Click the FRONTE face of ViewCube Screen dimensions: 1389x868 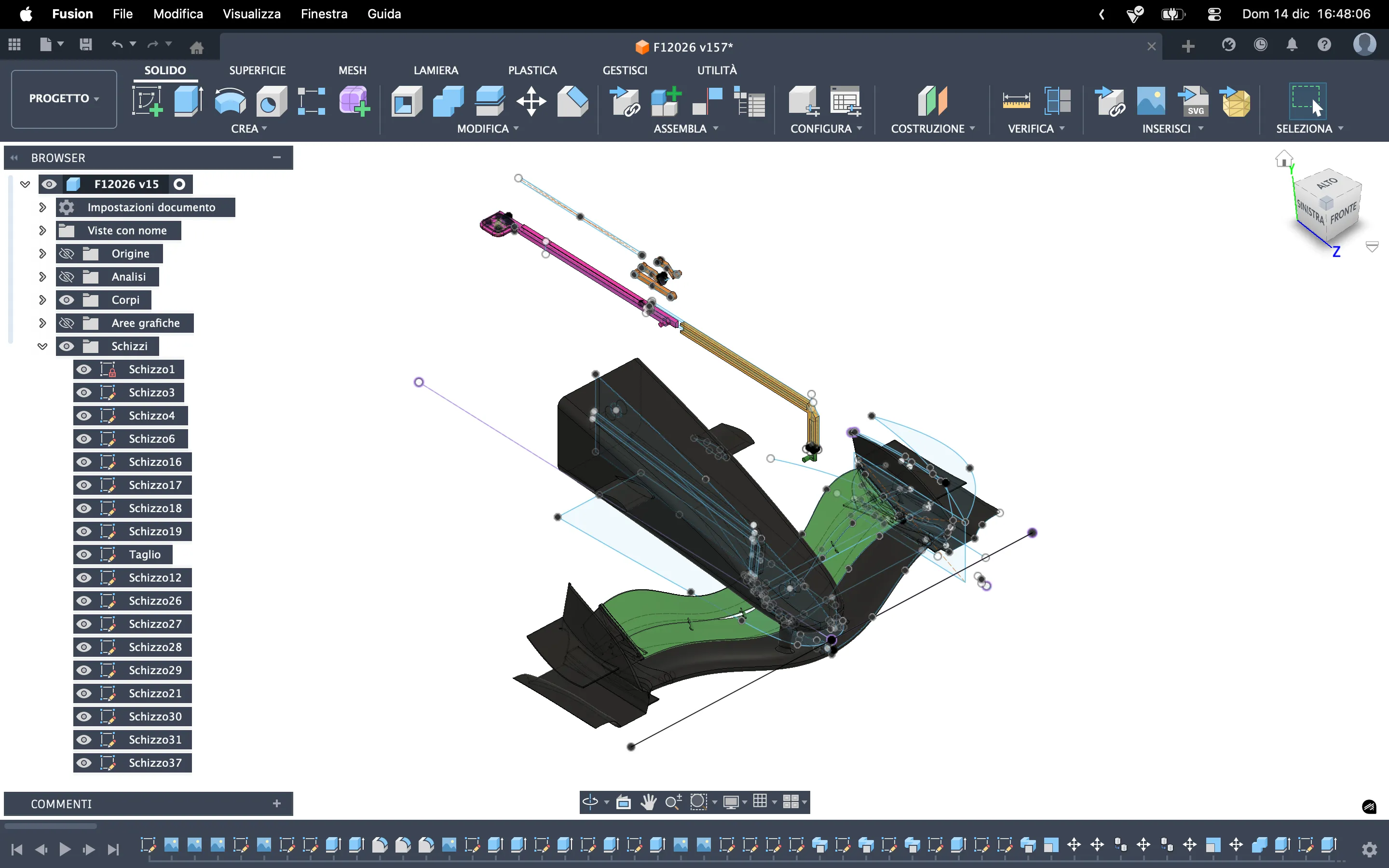(x=1343, y=213)
